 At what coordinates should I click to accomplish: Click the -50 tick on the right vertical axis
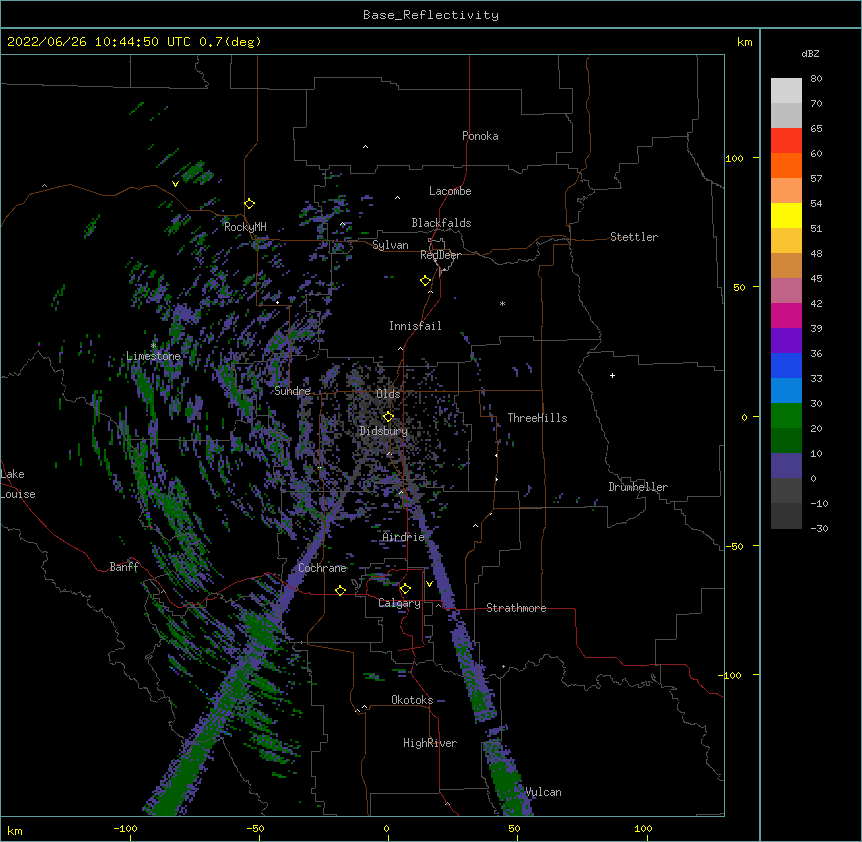point(734,546)
